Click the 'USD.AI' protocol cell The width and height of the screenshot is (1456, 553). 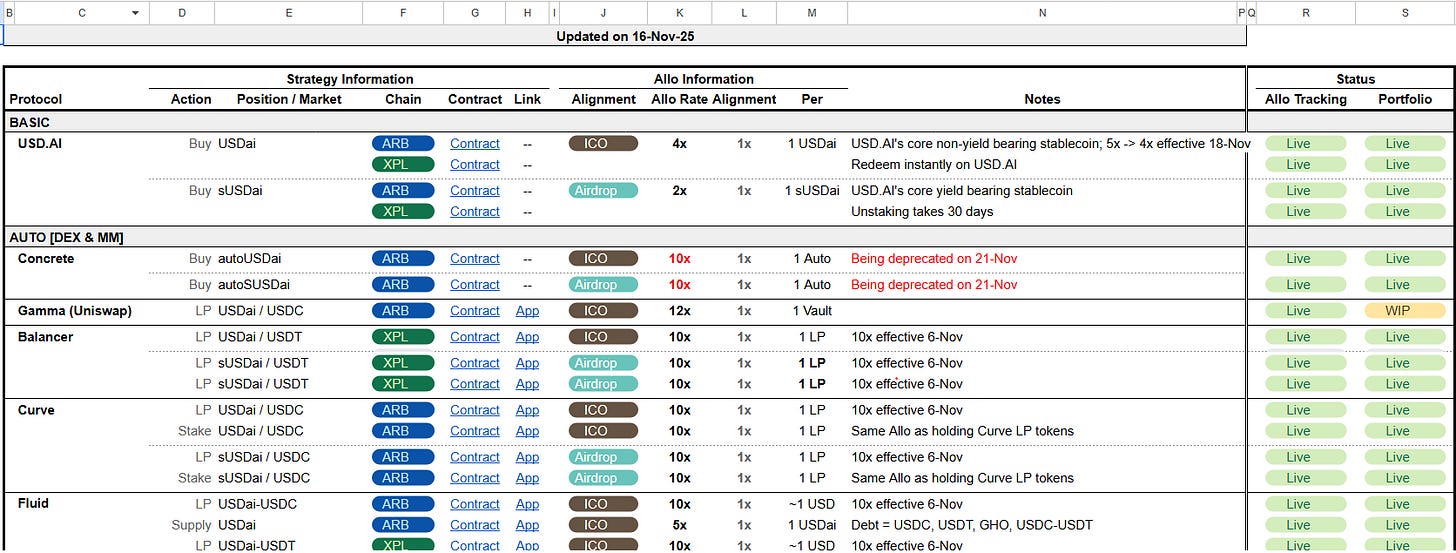[42, 143]
